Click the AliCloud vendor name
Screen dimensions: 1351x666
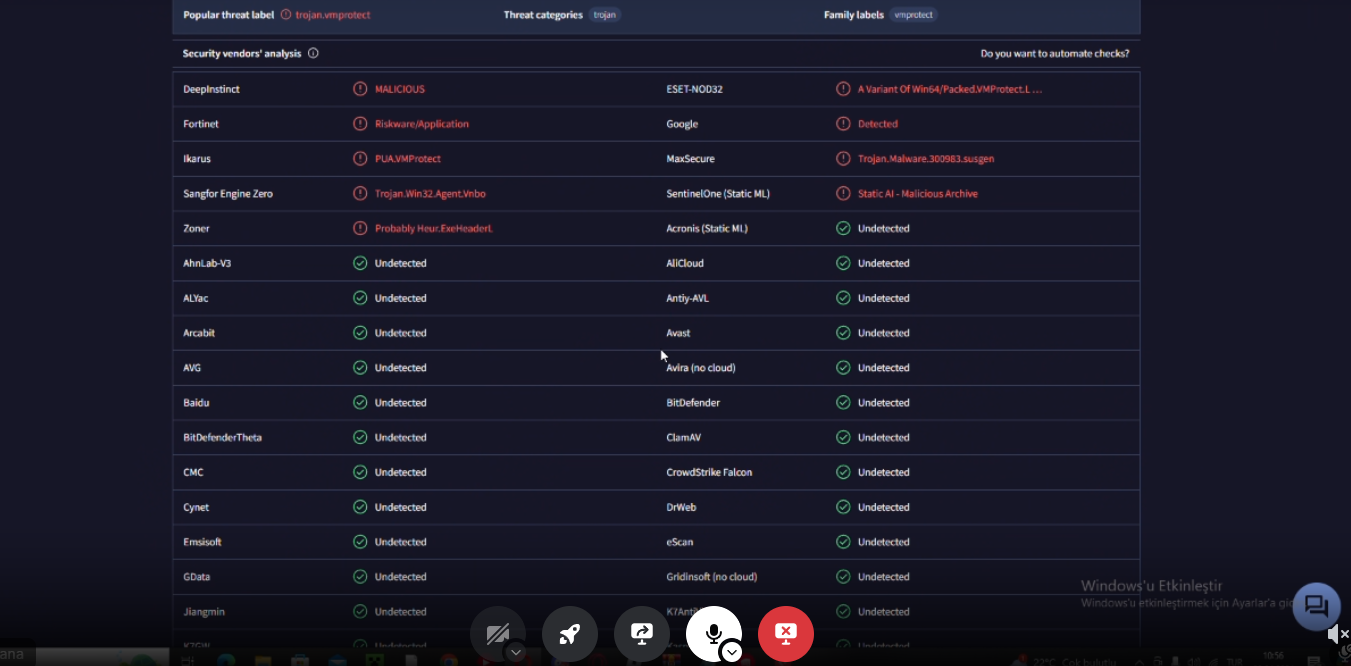click(685, 263)
